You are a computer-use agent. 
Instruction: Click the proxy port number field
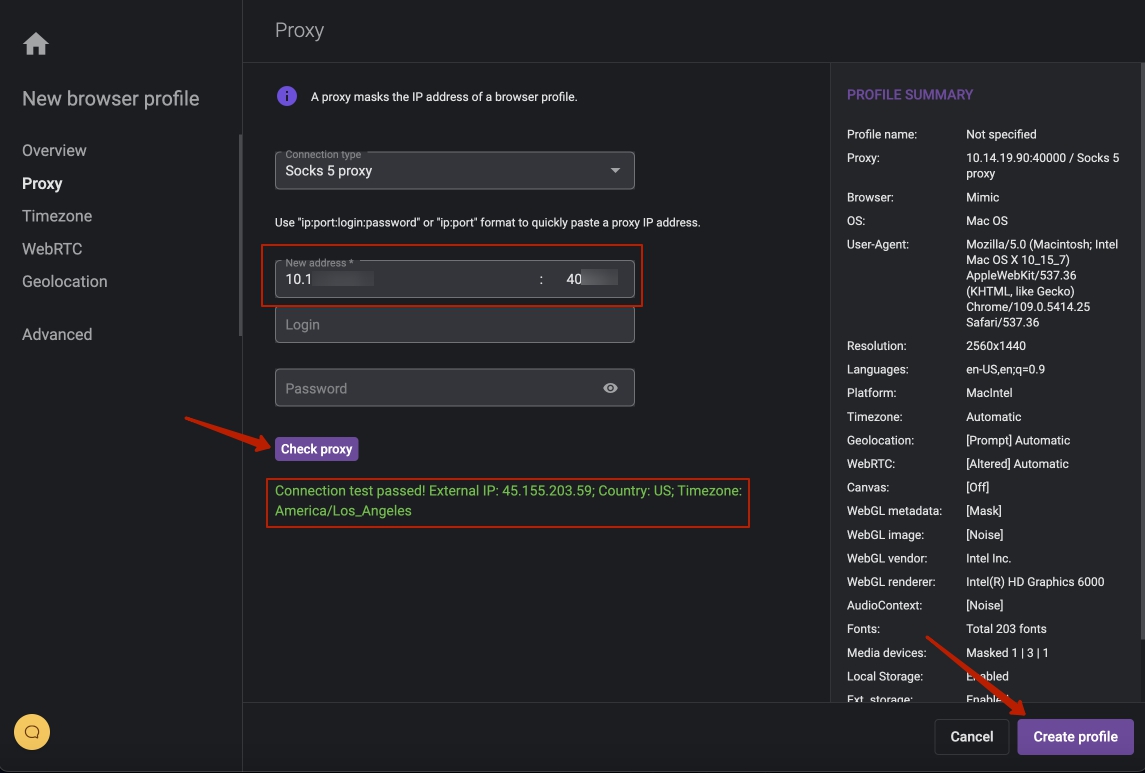(x=592, y=279)
